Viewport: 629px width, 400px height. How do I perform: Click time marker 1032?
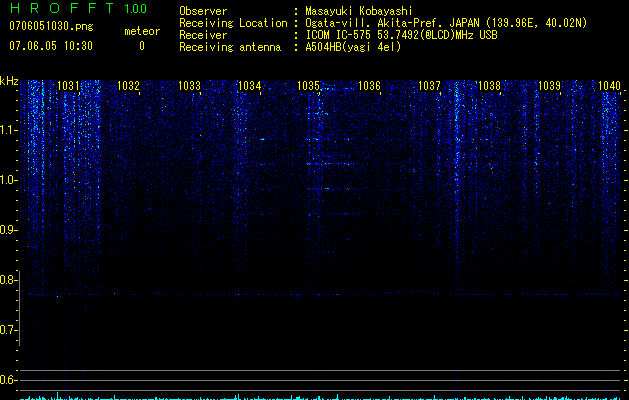pyautogui.click(x=128, y=85)
